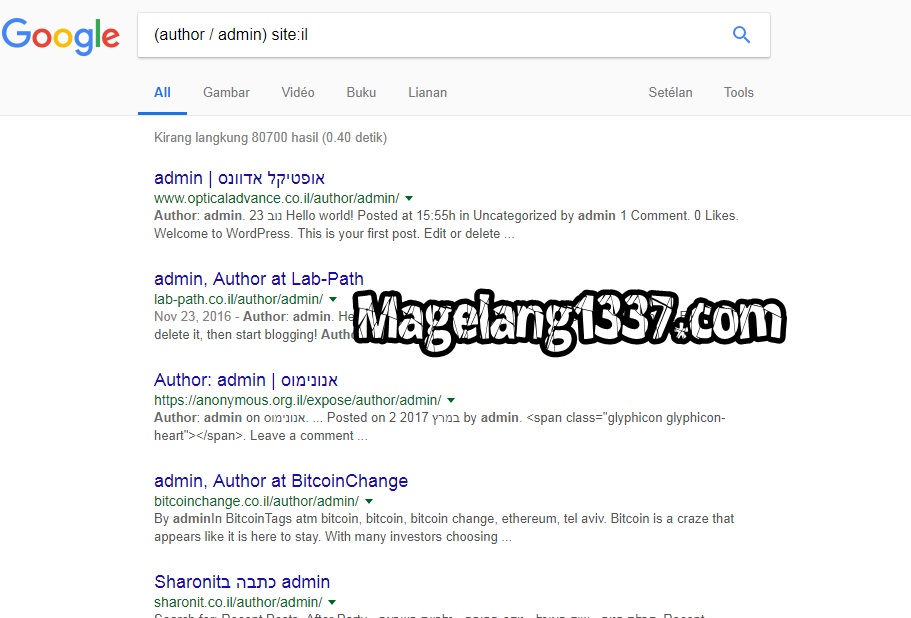Open the Google logo homepage link

(x=61, y=37)
